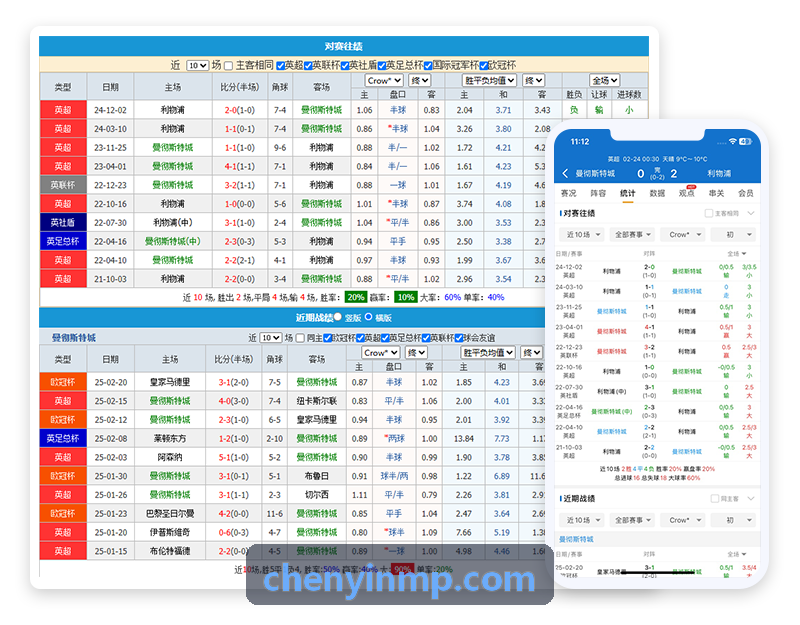Image resolution: width=800 pixels, height=625 pixels.
Task: Open the match count dropdown in desktop 近期战绩
Action: [270, 338]
